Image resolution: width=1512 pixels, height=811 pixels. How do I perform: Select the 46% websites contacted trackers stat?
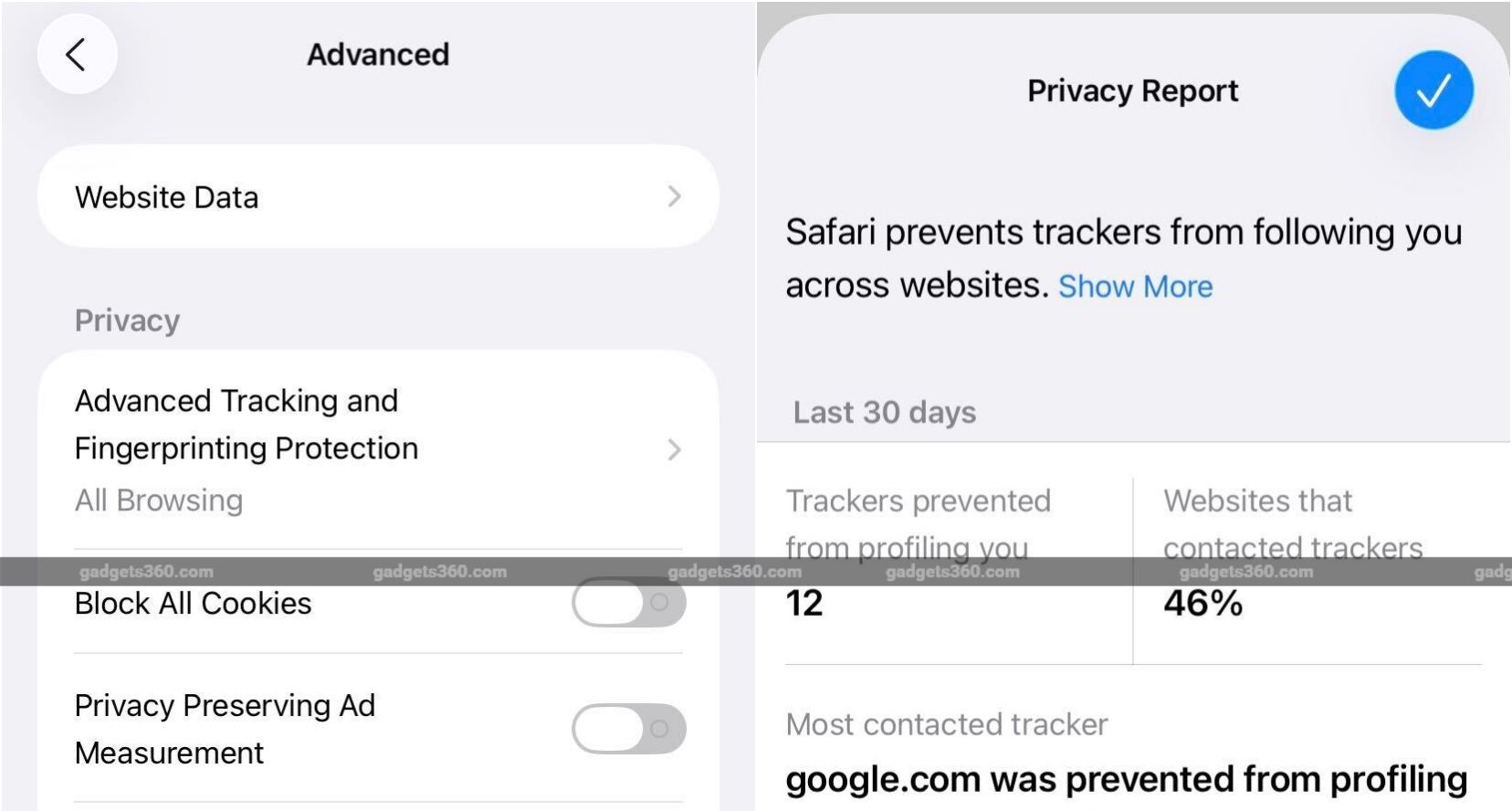point(1202,603)
